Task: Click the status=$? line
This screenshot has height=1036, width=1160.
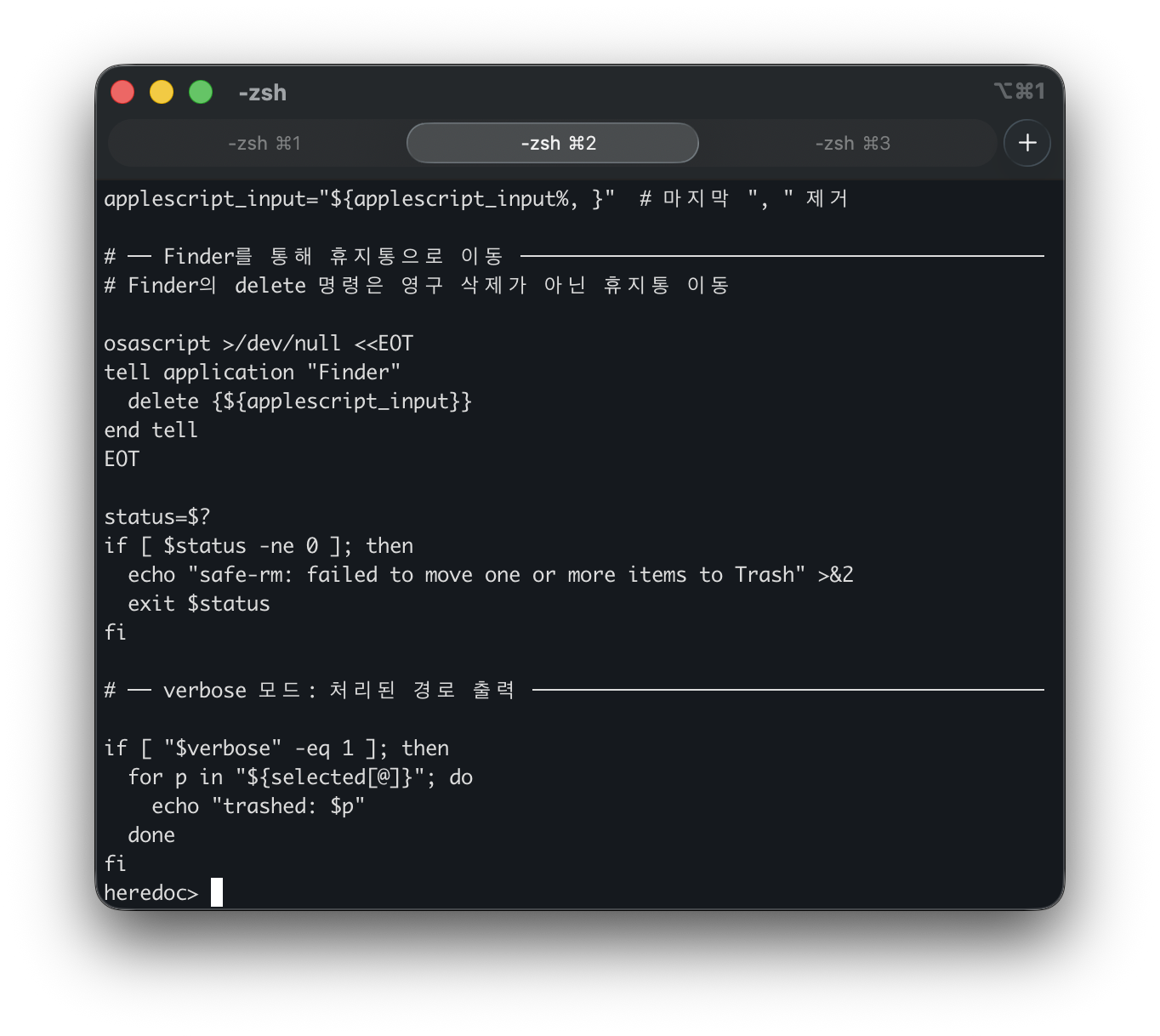Action: point(156,517)
